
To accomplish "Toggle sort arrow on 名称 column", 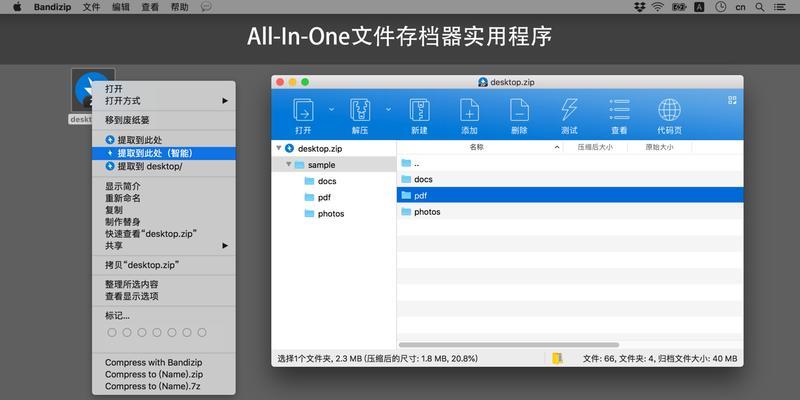I will [x=557, y=147].
